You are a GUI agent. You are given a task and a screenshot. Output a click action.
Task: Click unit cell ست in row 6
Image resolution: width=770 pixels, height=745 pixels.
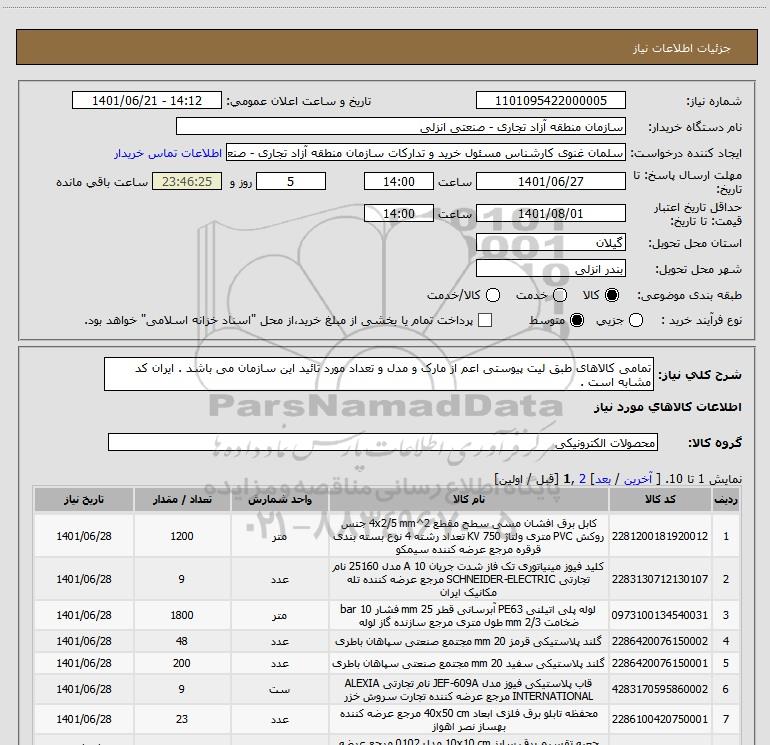(x=279, y=690)
